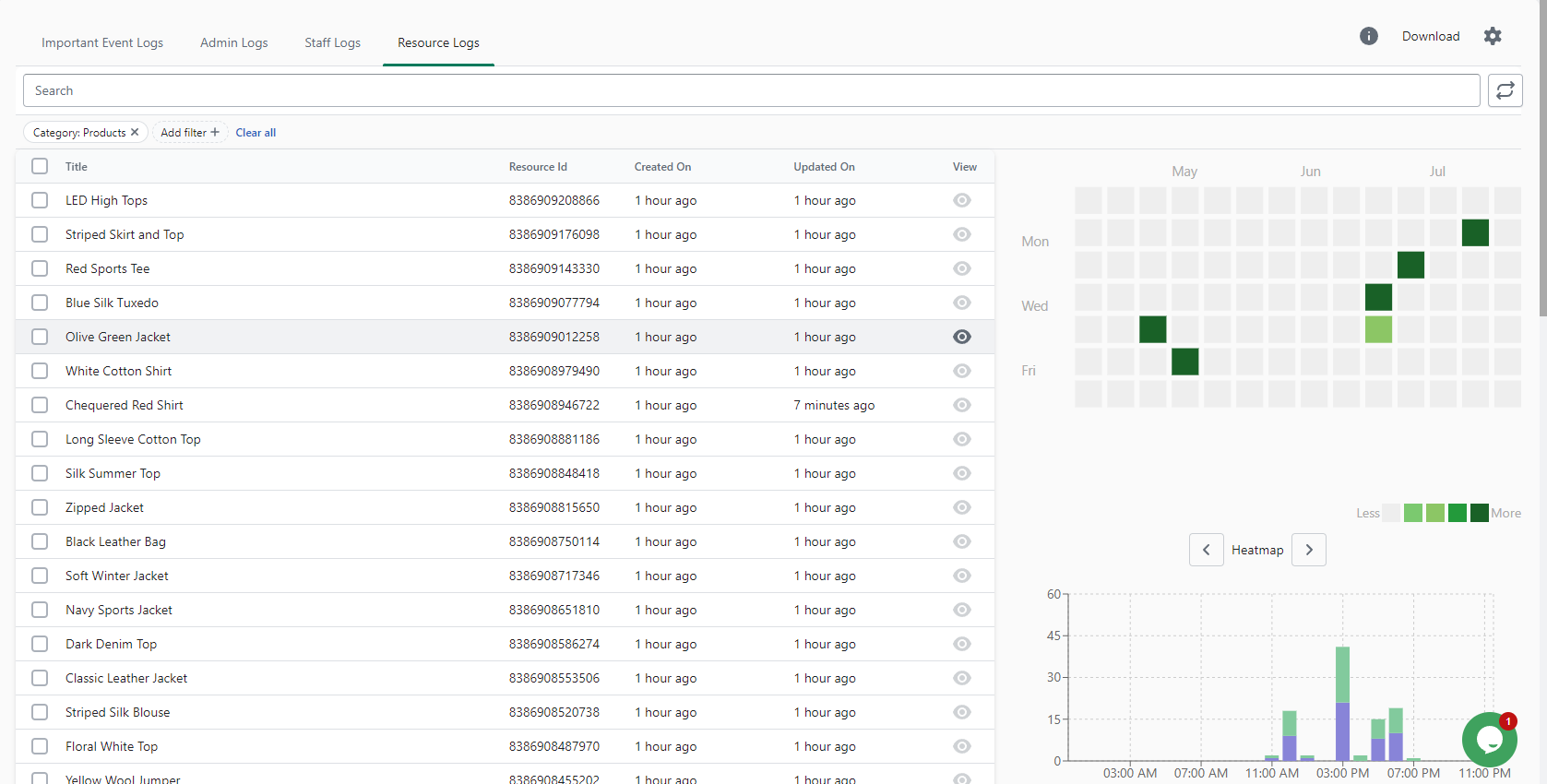This screenshot has height=784, width=1547.
Task: View Black Leather Bag log entry
Action: [x=961, y=541]
